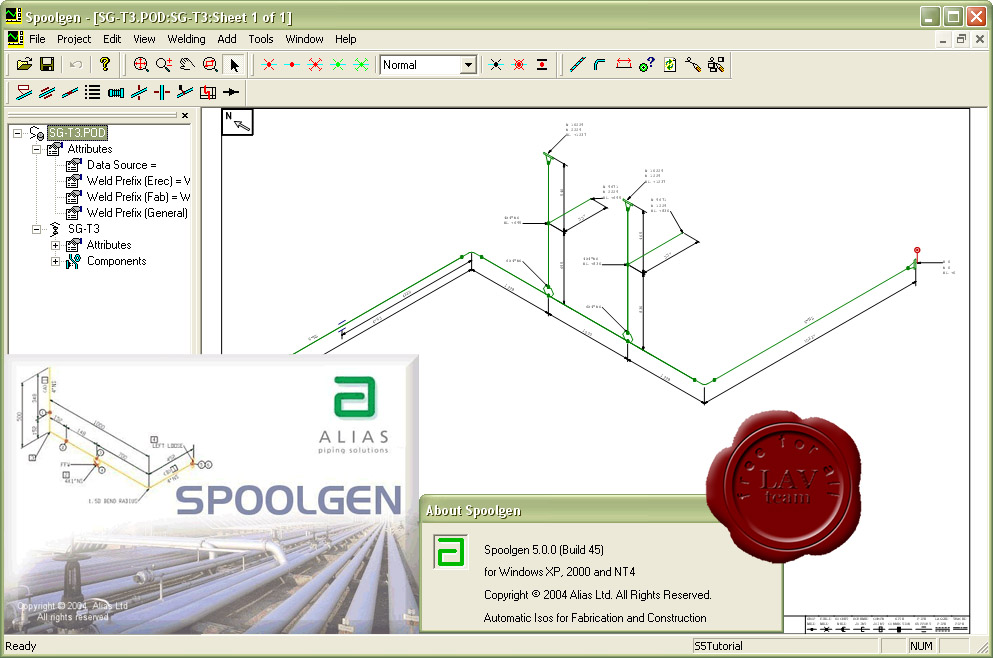Click the zoom in/out magnifier with plus-minus

click(164, 65)
